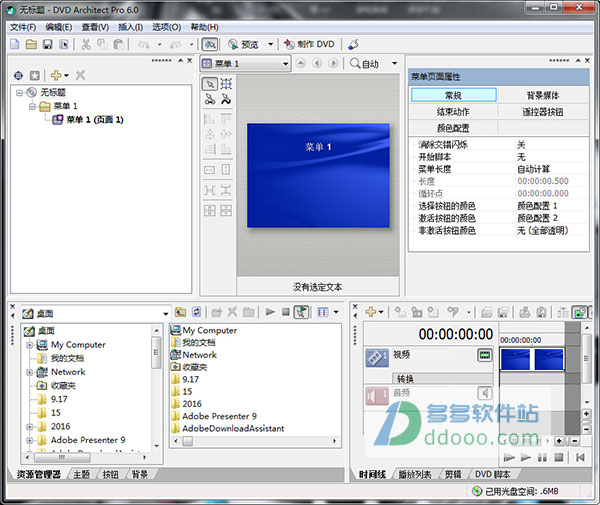Open the File (文件) menu
Viewport: 600px width, 505px height.
coord(23,27)
